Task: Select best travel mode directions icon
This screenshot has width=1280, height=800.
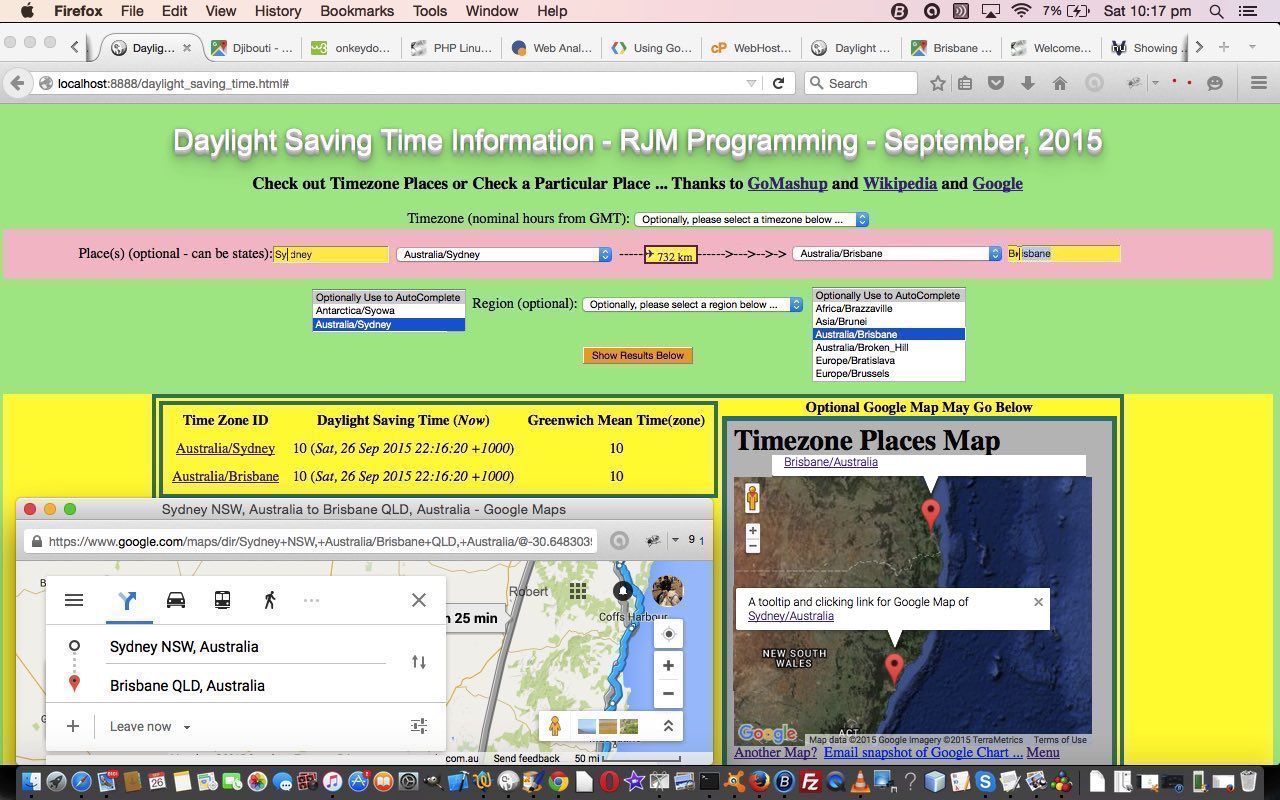Action: (x=127, y=600)
